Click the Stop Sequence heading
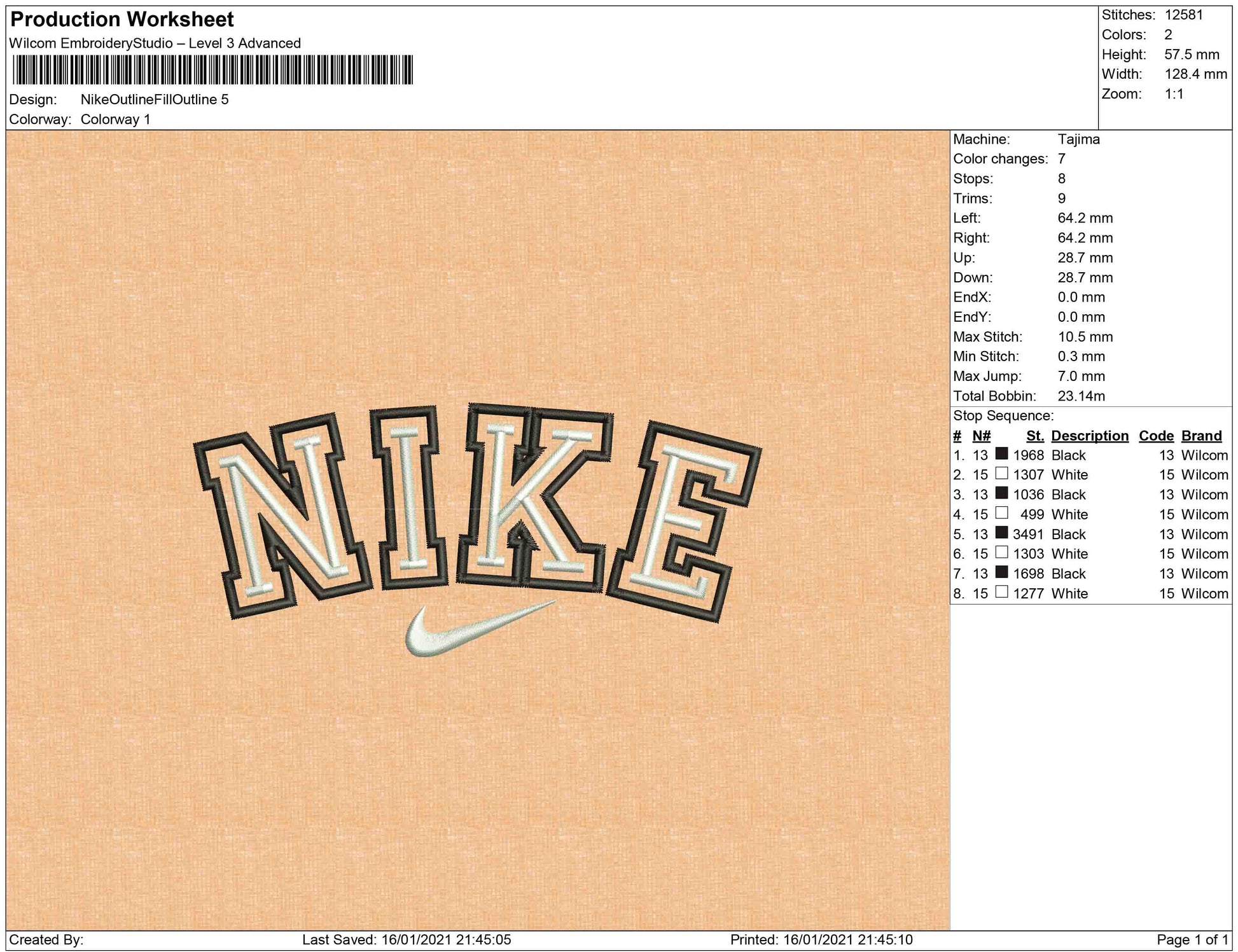The height and width of the screenshot is (952, 1238). tap(1003, 415)
